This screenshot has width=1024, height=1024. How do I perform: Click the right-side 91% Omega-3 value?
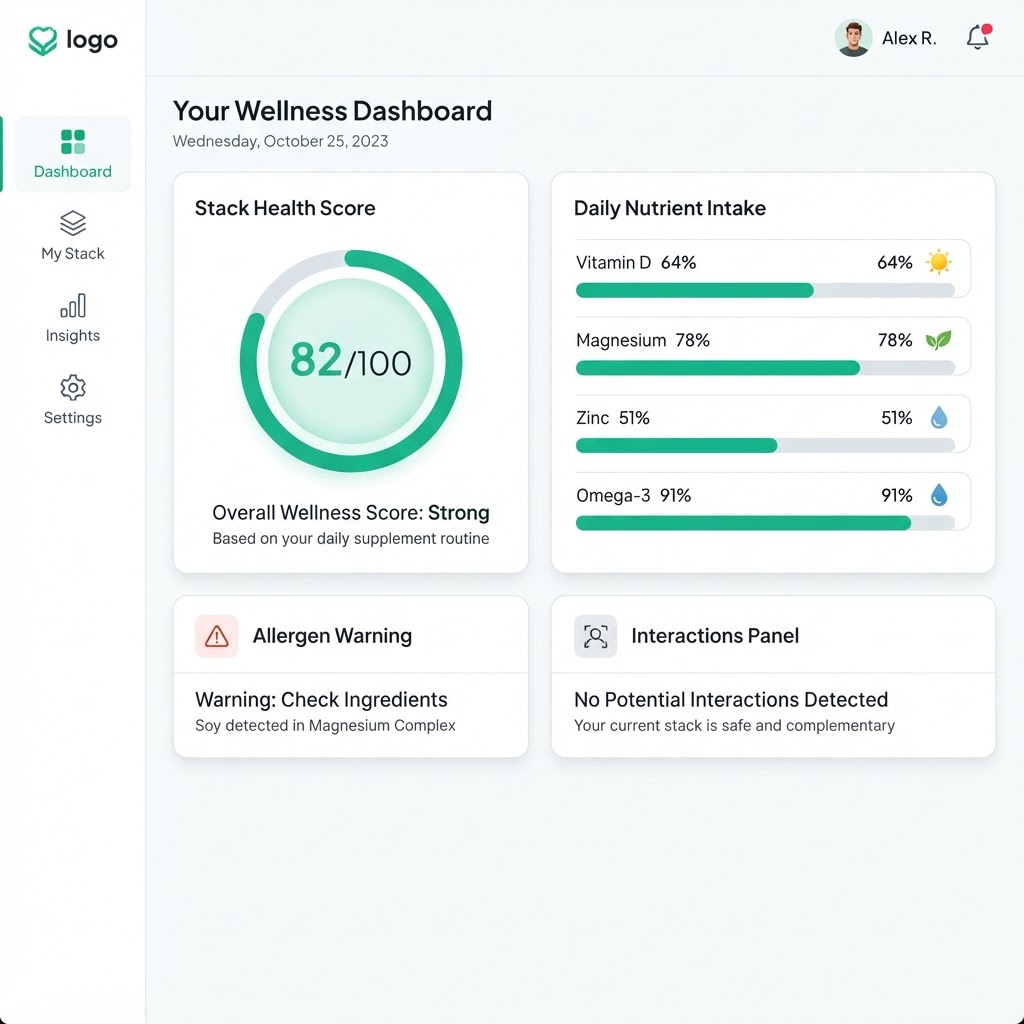(897, 496)
